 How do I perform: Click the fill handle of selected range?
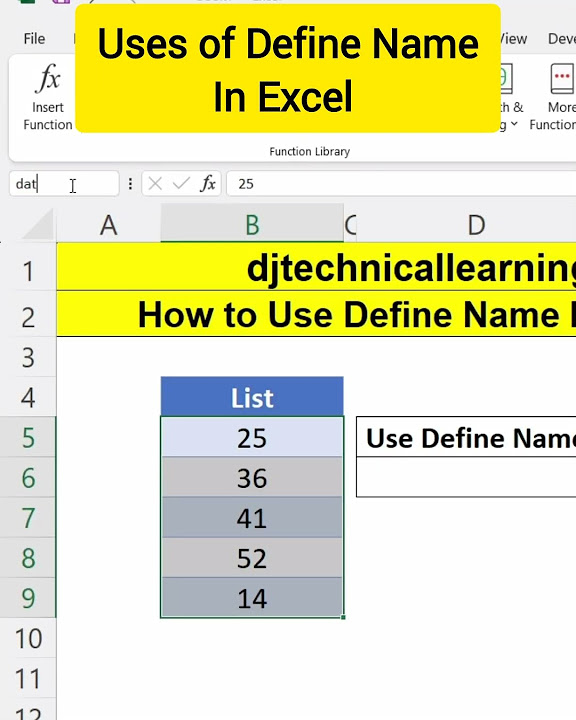(x=343, y=617)
